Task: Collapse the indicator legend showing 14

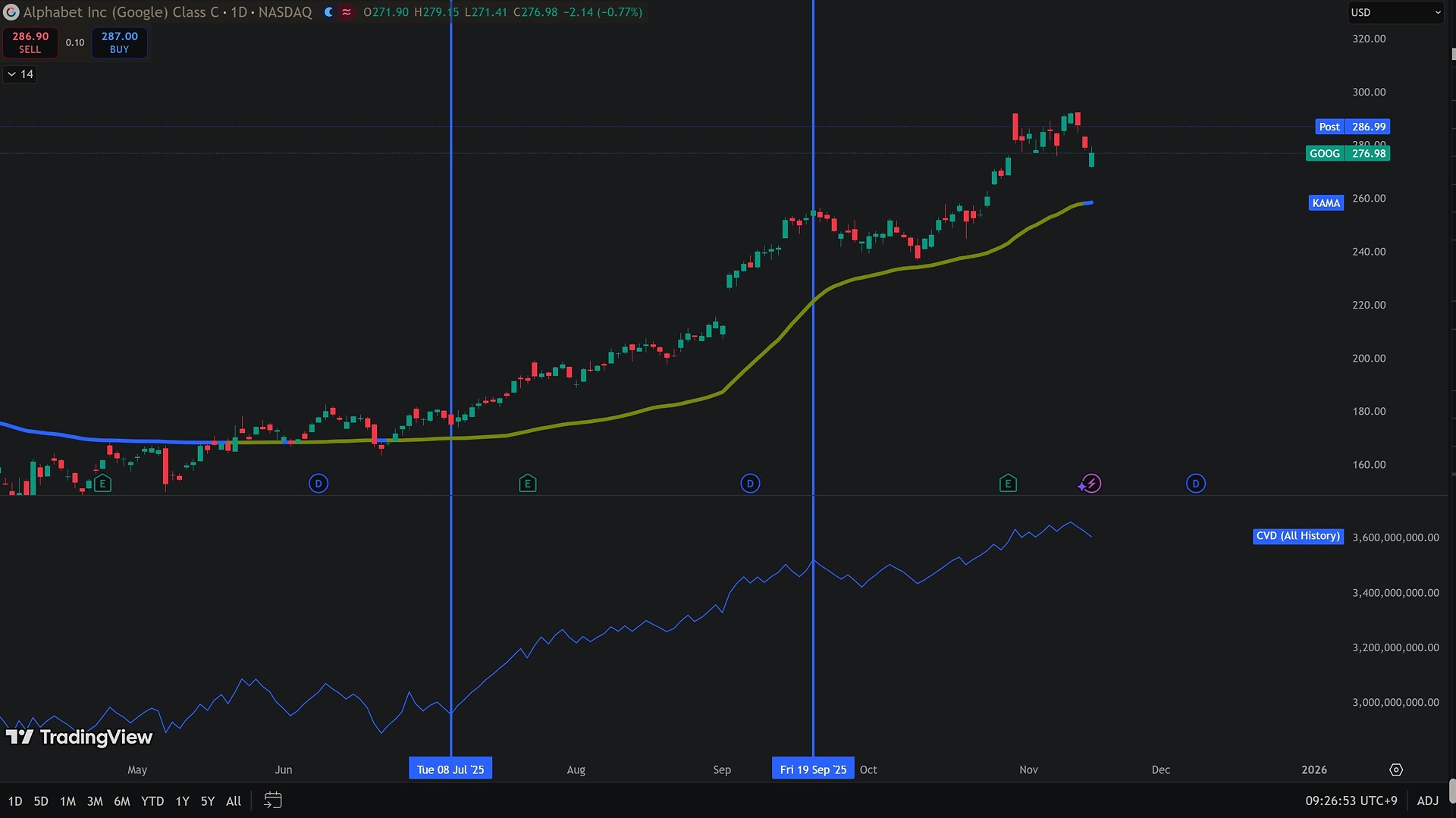Action: point(20,74)
